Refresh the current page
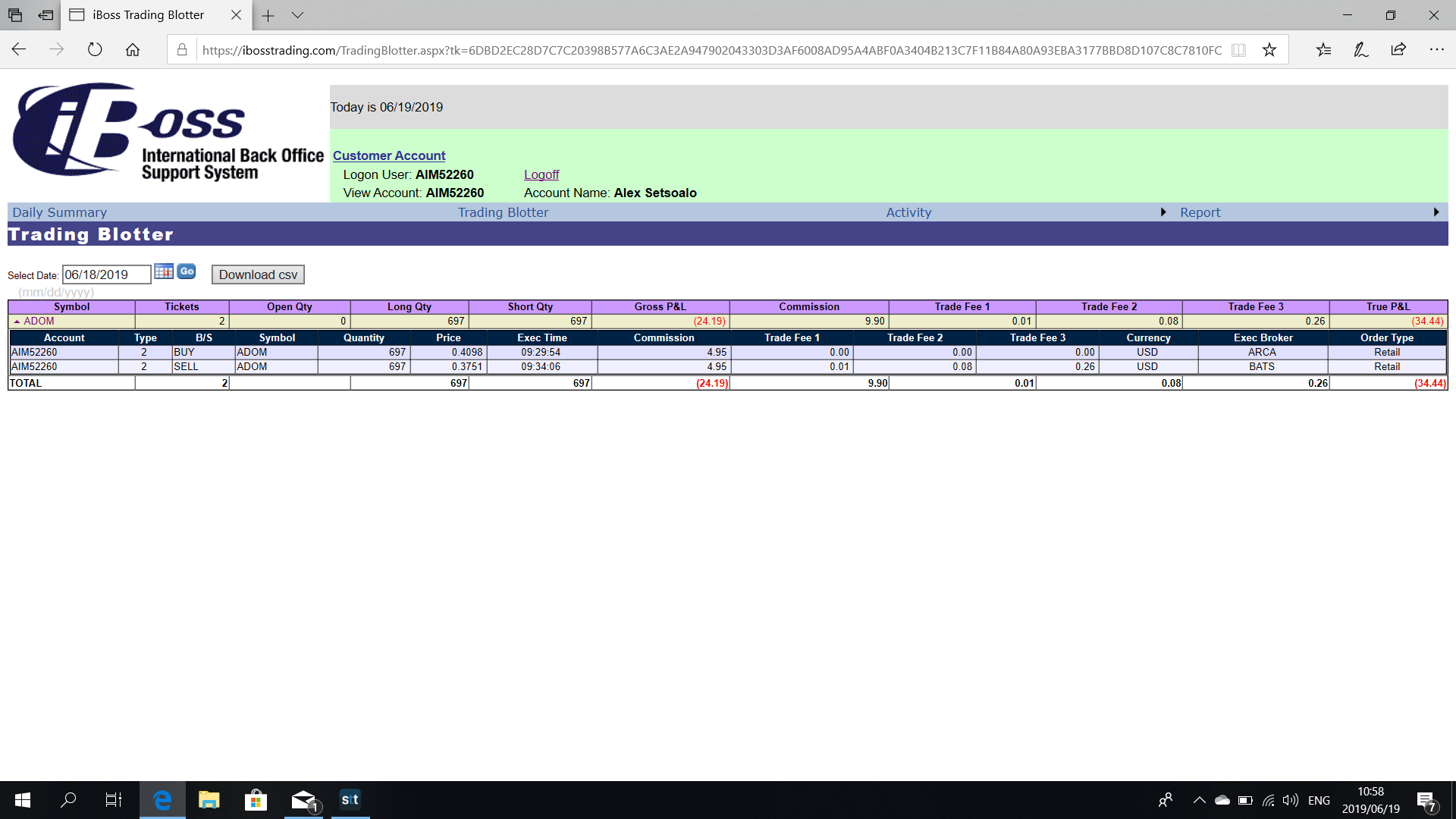The width and height of the screenshot is (1456, 819). (x=95, y=50)
